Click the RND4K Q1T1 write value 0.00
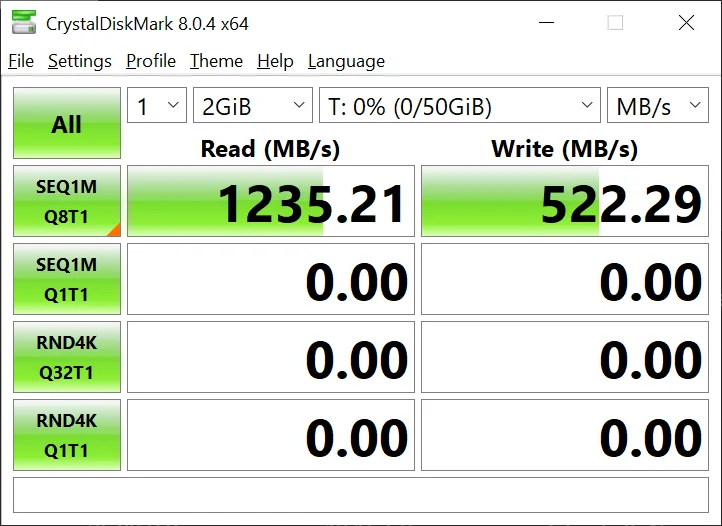 (565, 435)
